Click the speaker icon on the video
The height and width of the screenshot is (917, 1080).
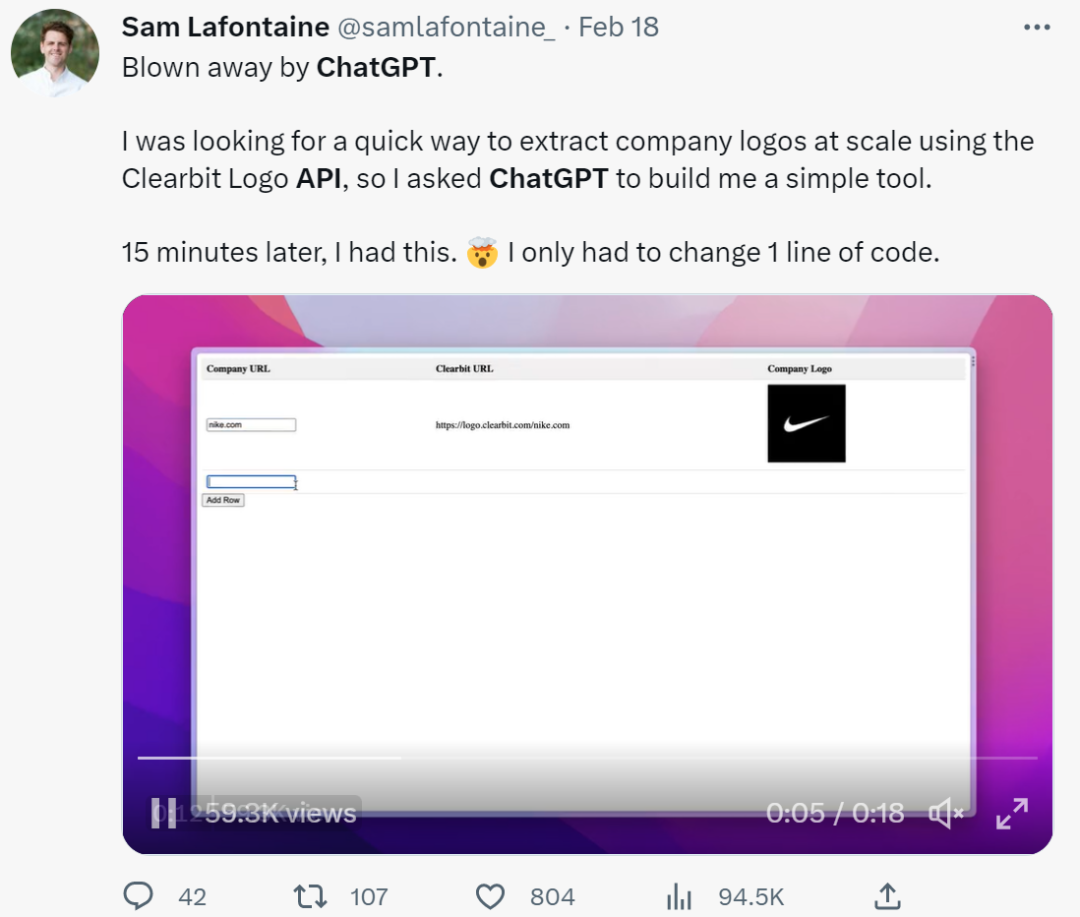944,814
